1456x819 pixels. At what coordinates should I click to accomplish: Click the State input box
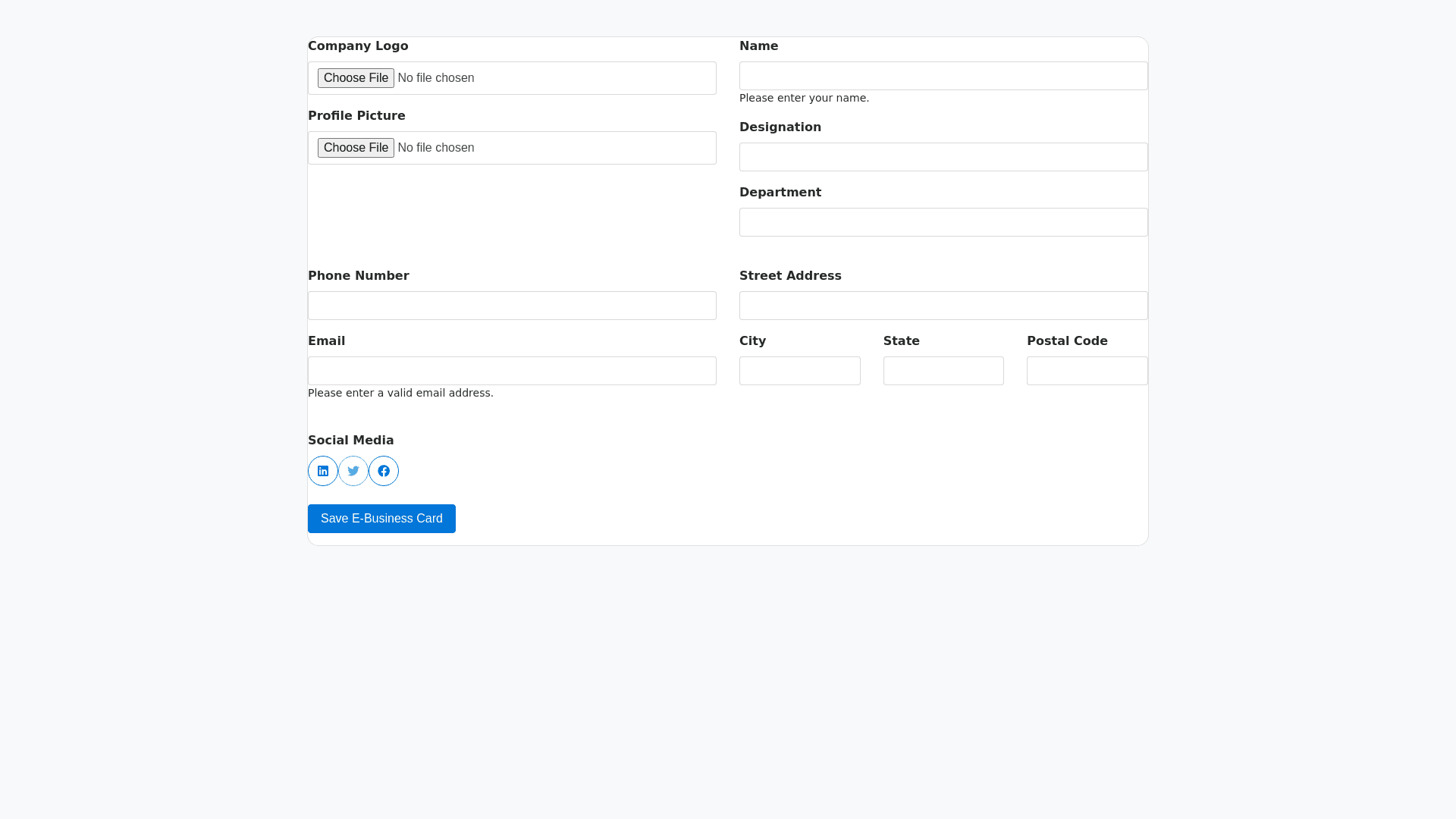943,371
